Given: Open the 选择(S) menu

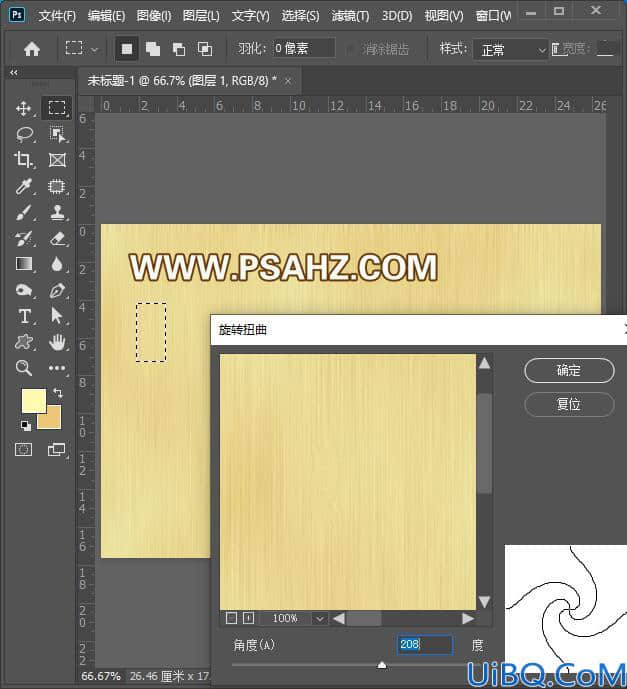Looking at the screenshot, I should point(300,16).
